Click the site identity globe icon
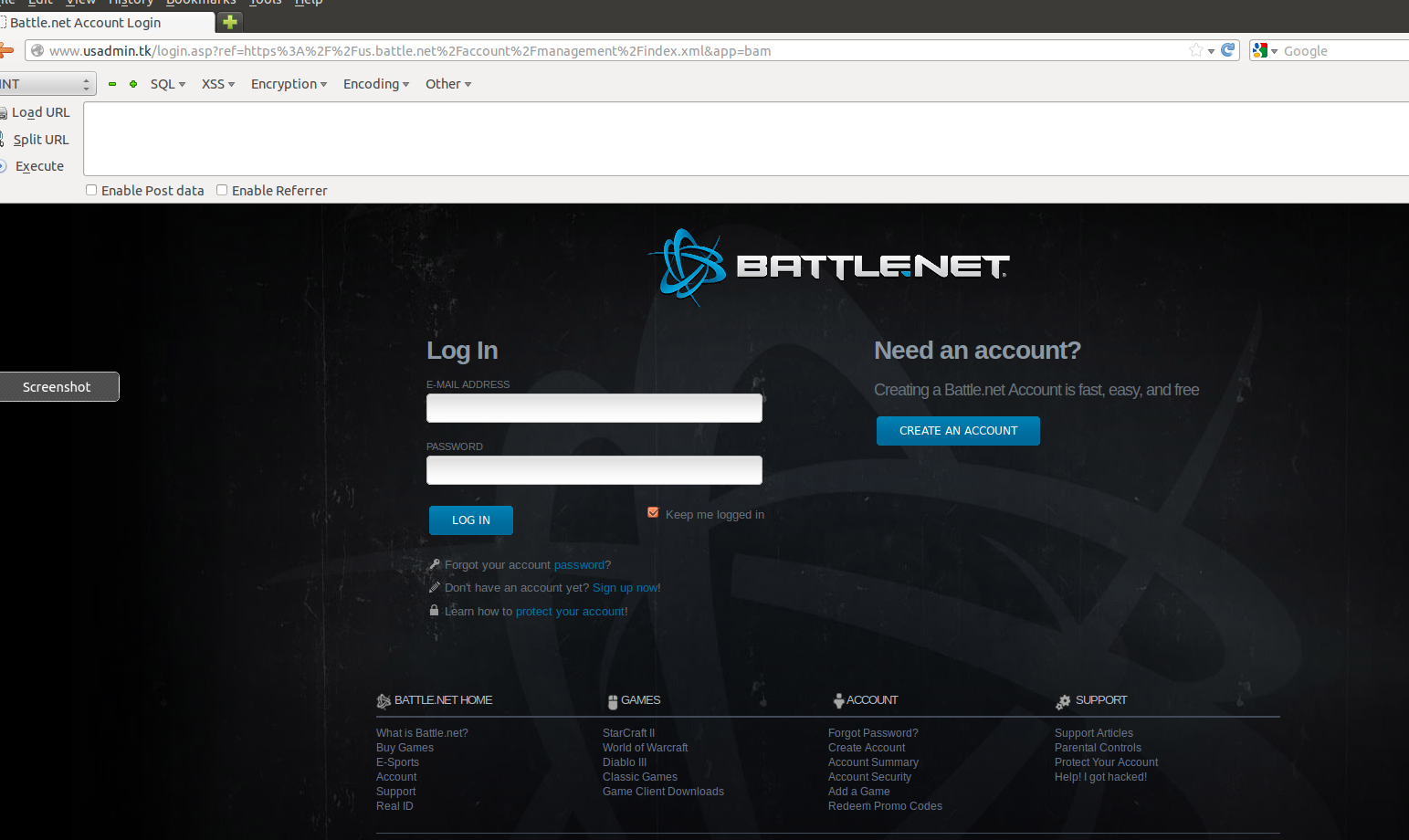This screenshot has width=1409, height=840. point(37,51)
